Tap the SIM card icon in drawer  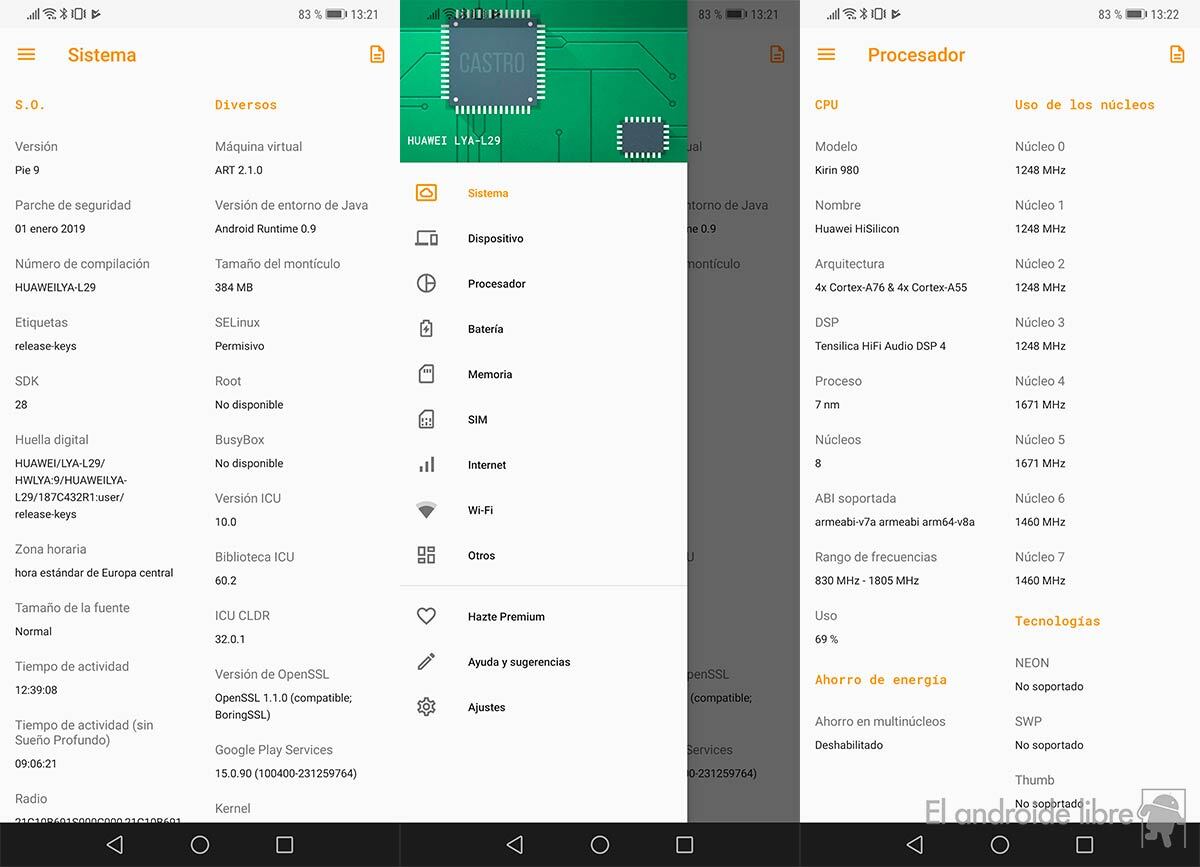[426, 420]
